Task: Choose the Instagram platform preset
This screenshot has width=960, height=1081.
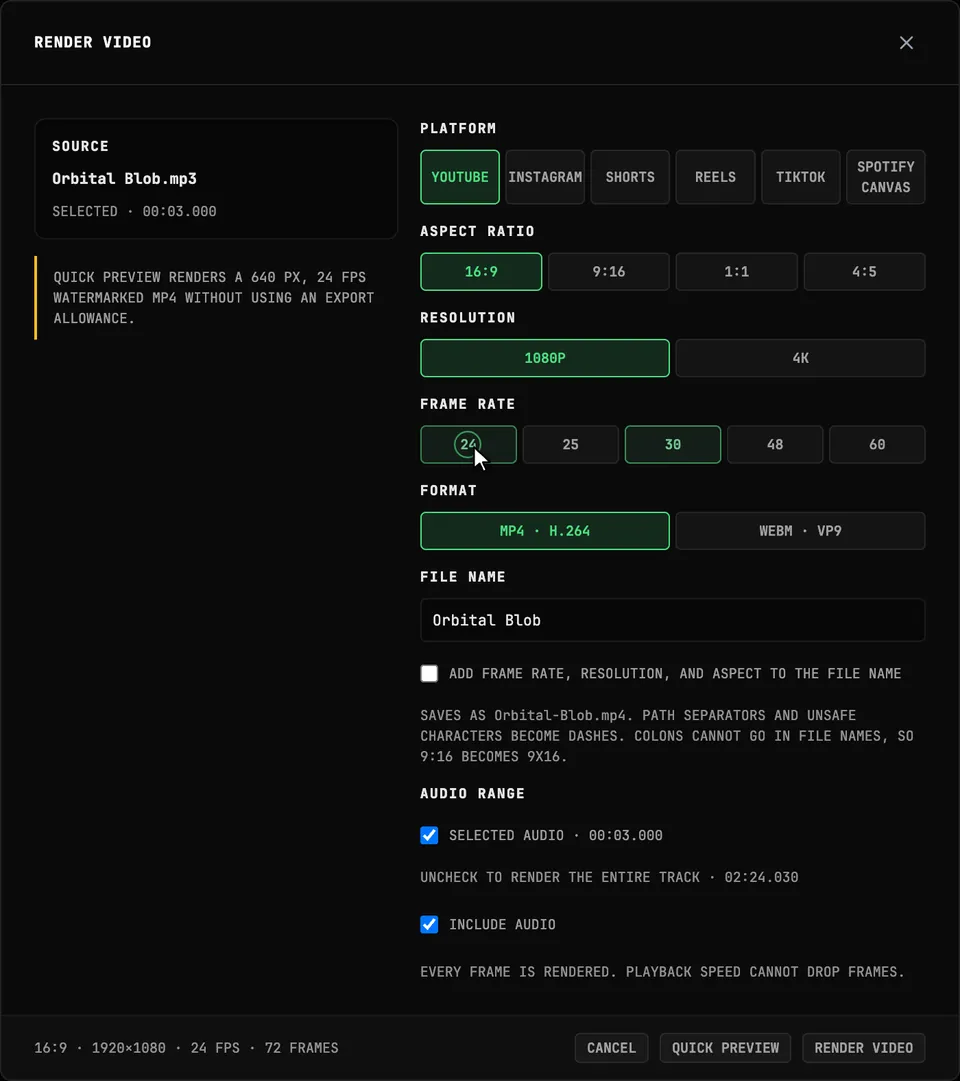Action: (545, 177)
